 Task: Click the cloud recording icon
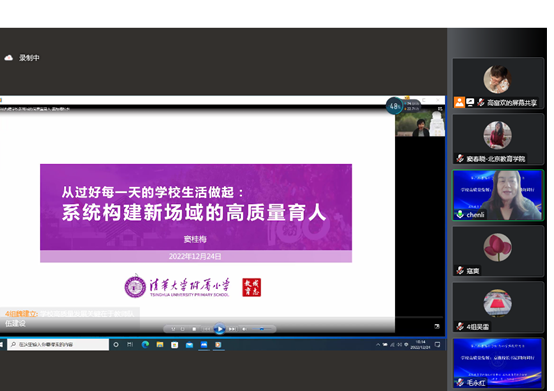(9, 58)
